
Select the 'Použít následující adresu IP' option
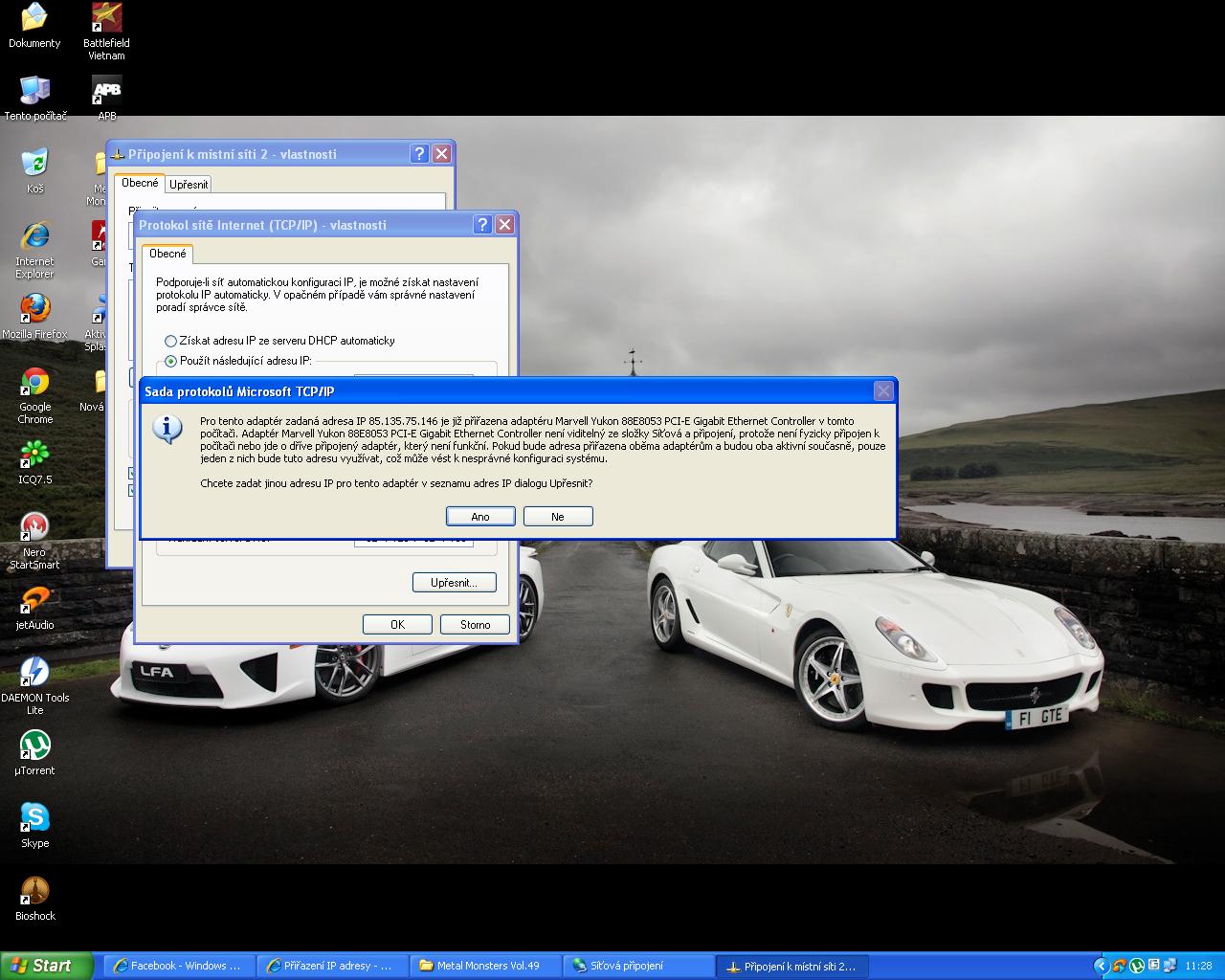click(171, 362)
